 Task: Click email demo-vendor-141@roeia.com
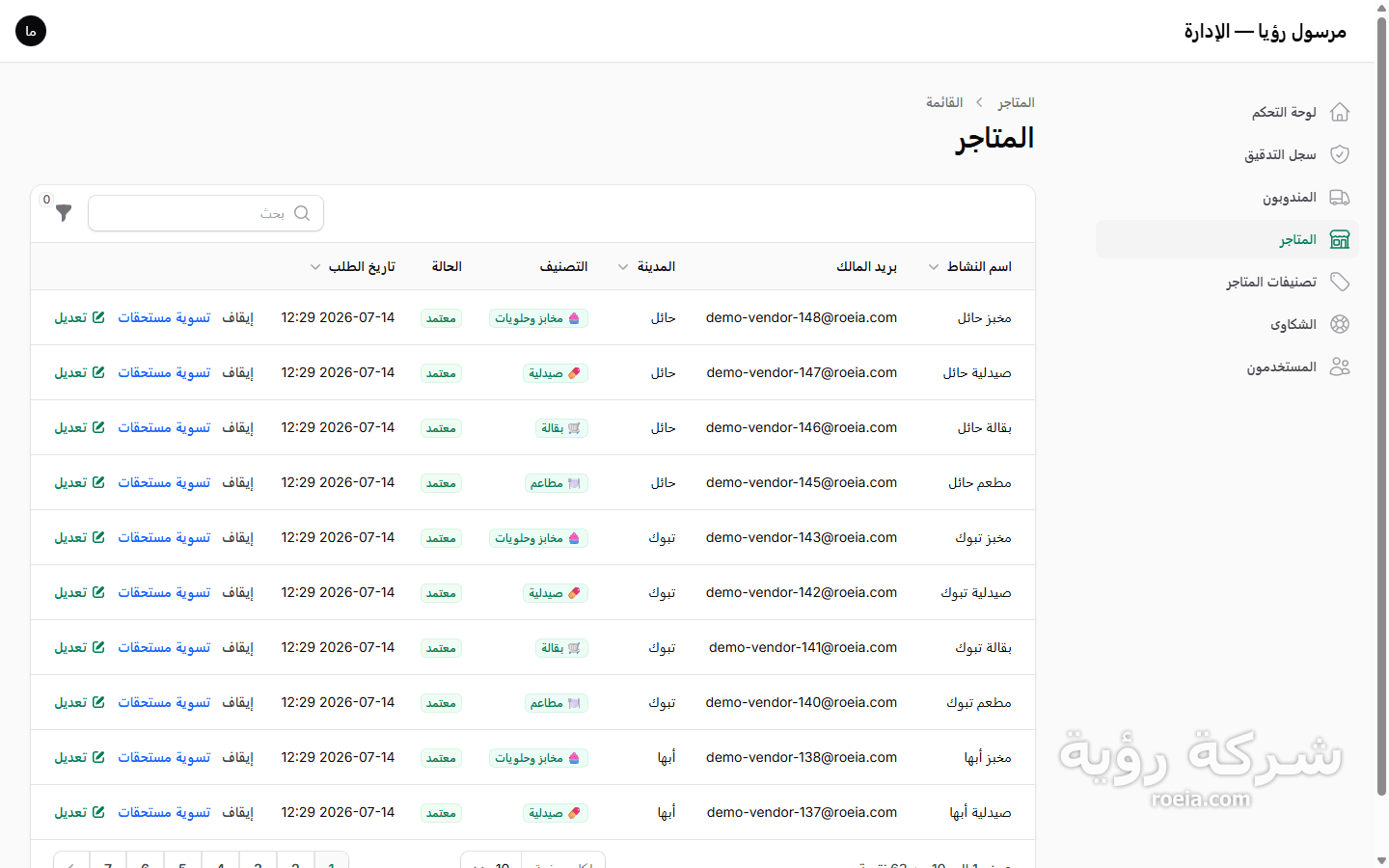(x=803, y=647)
